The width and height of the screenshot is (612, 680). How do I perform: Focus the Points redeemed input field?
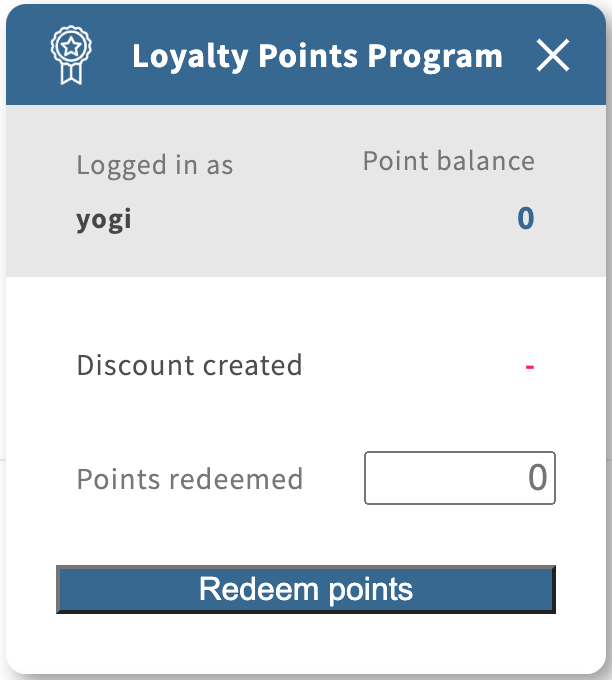(459, 478)
